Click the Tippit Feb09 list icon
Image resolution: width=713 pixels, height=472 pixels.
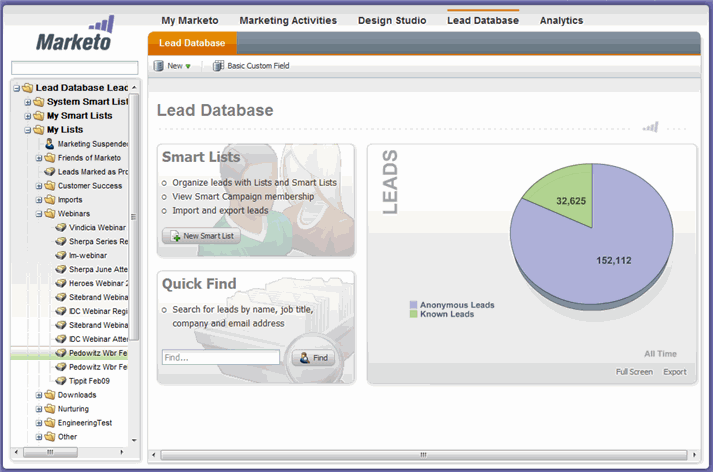(x=60, y=381)
